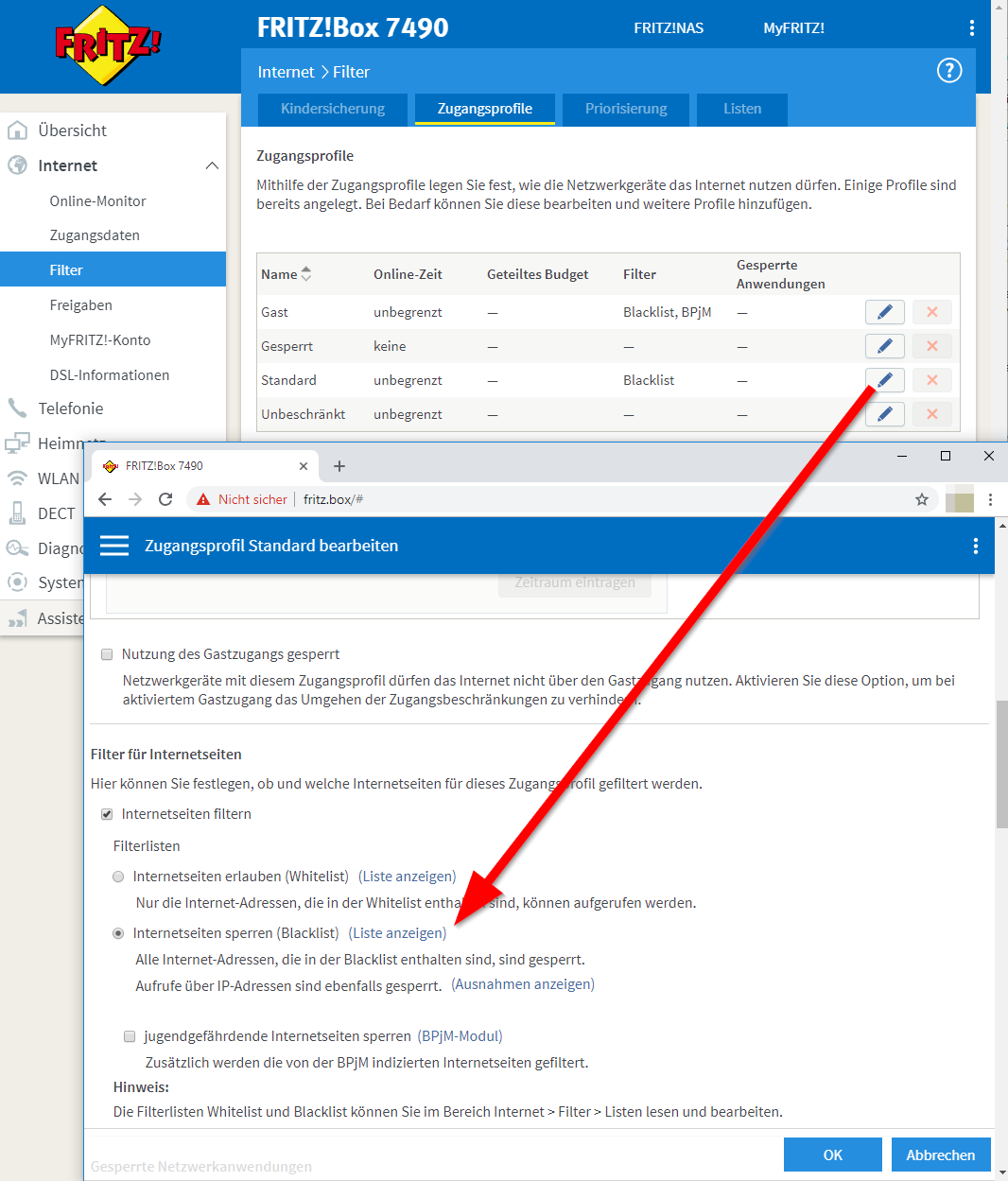Click the blurred profile avatar in Chrome
This screenshot has height=1181, width=1008.
pyautogui.click(x=960, y=498)
